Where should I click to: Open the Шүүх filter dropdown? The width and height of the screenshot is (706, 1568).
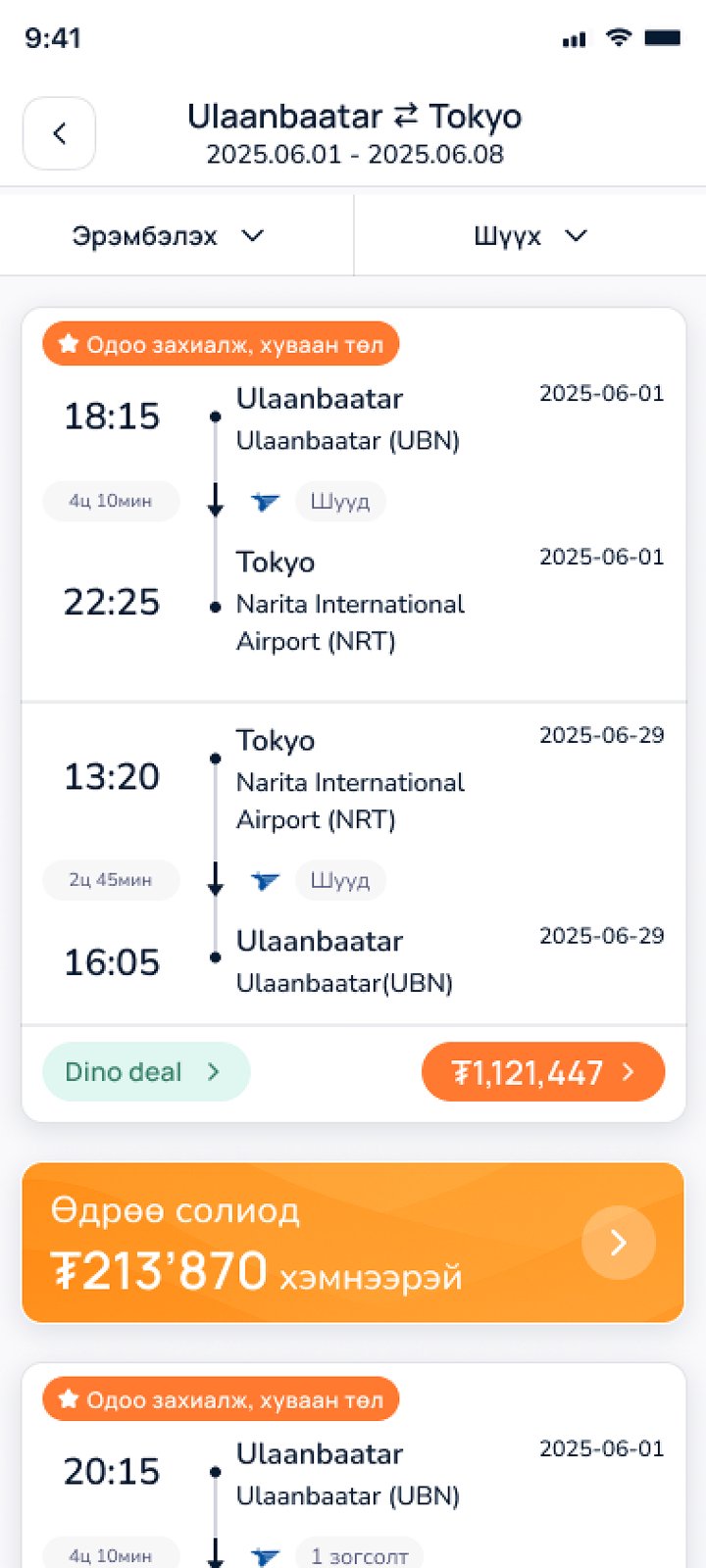pyautogui.click(x=529, y=236)
